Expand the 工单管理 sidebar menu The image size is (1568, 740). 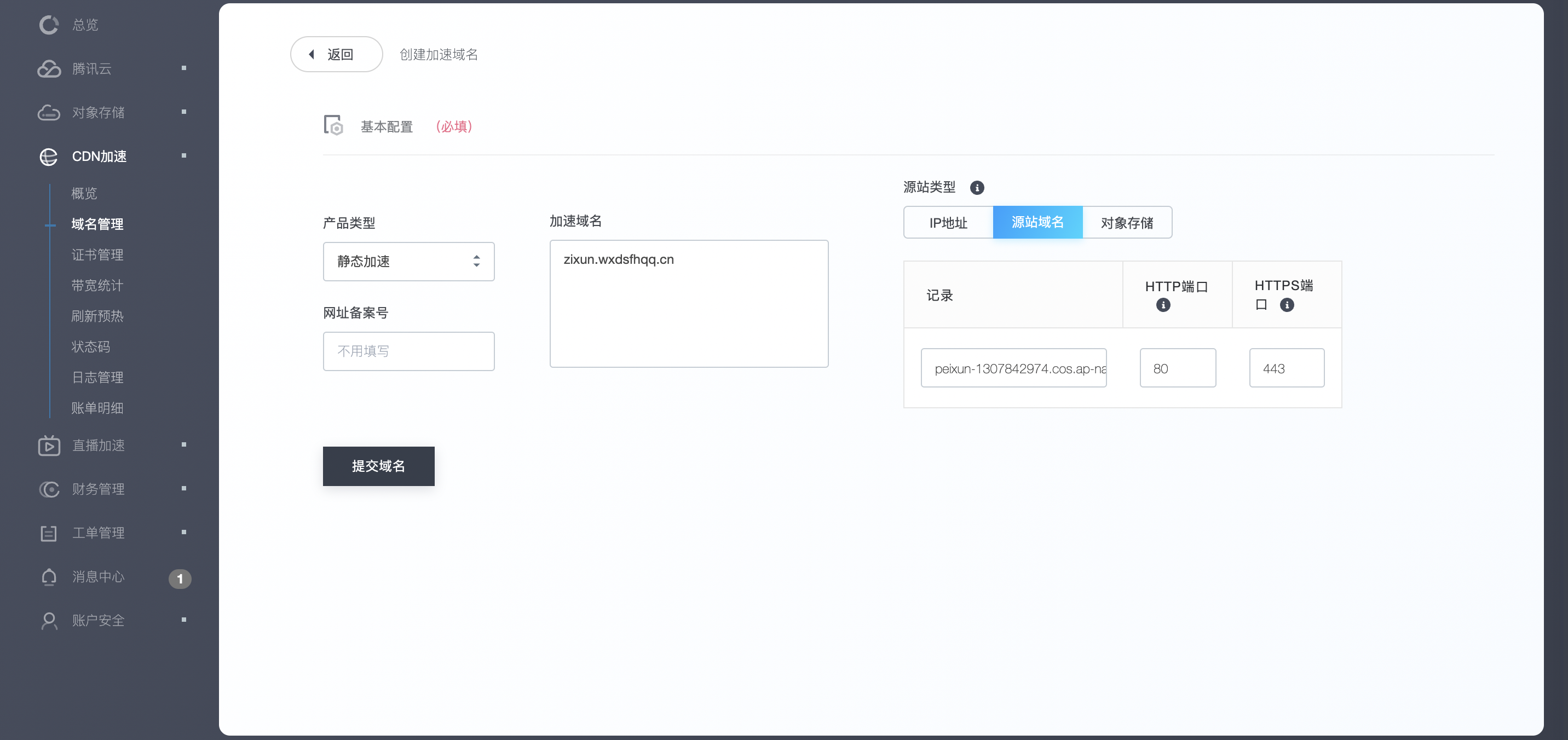coord(184,533)
